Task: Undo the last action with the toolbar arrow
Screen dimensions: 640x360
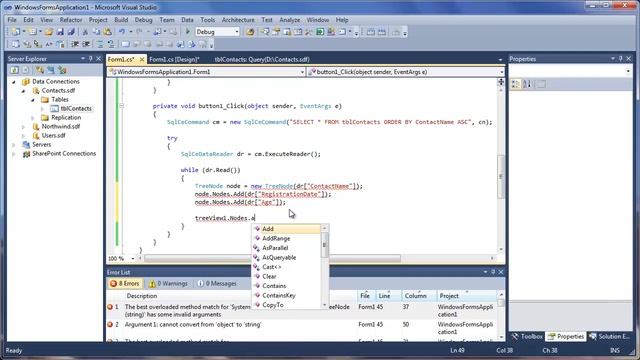Action: [122, 32]
